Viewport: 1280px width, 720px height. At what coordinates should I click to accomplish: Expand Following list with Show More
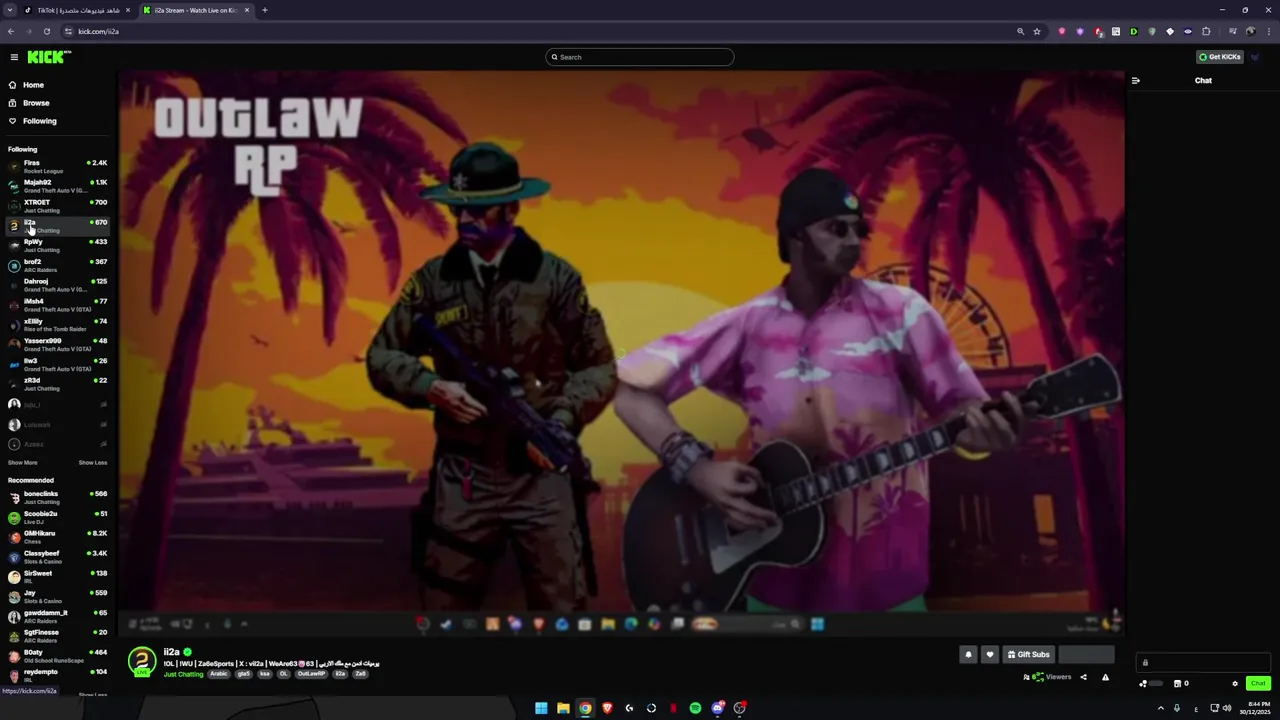22,463
